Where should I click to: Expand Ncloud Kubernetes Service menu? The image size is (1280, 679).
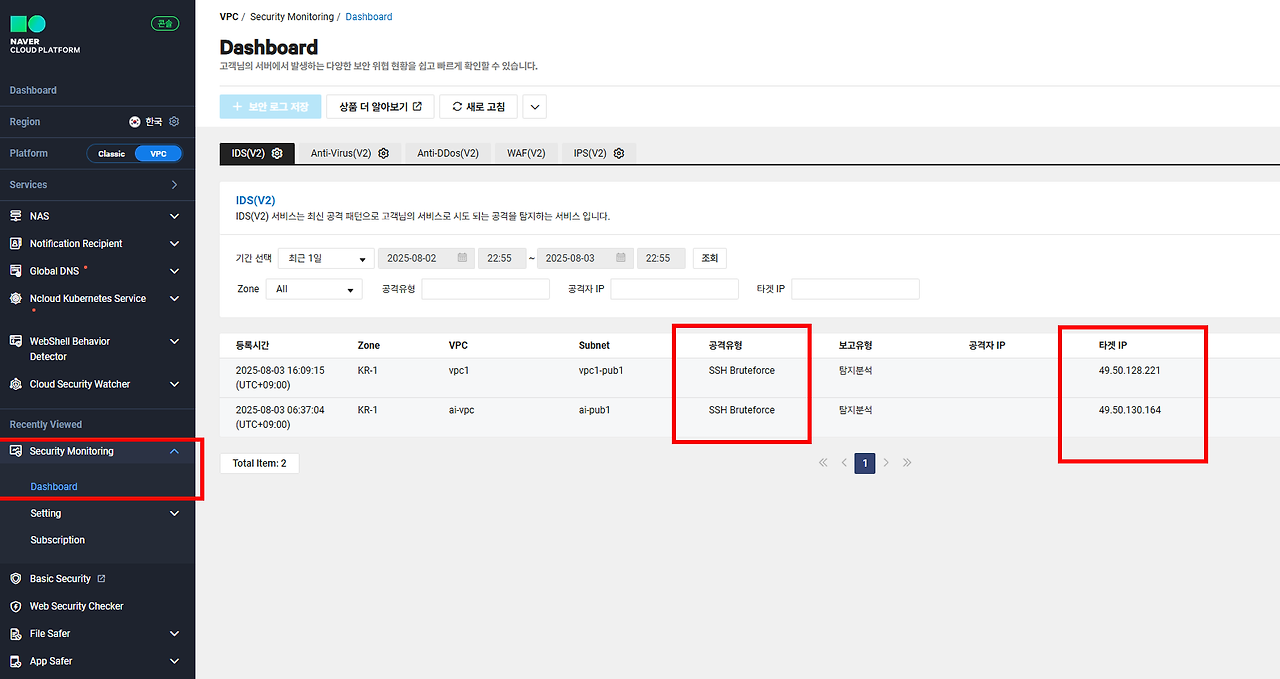pos(174,298)
